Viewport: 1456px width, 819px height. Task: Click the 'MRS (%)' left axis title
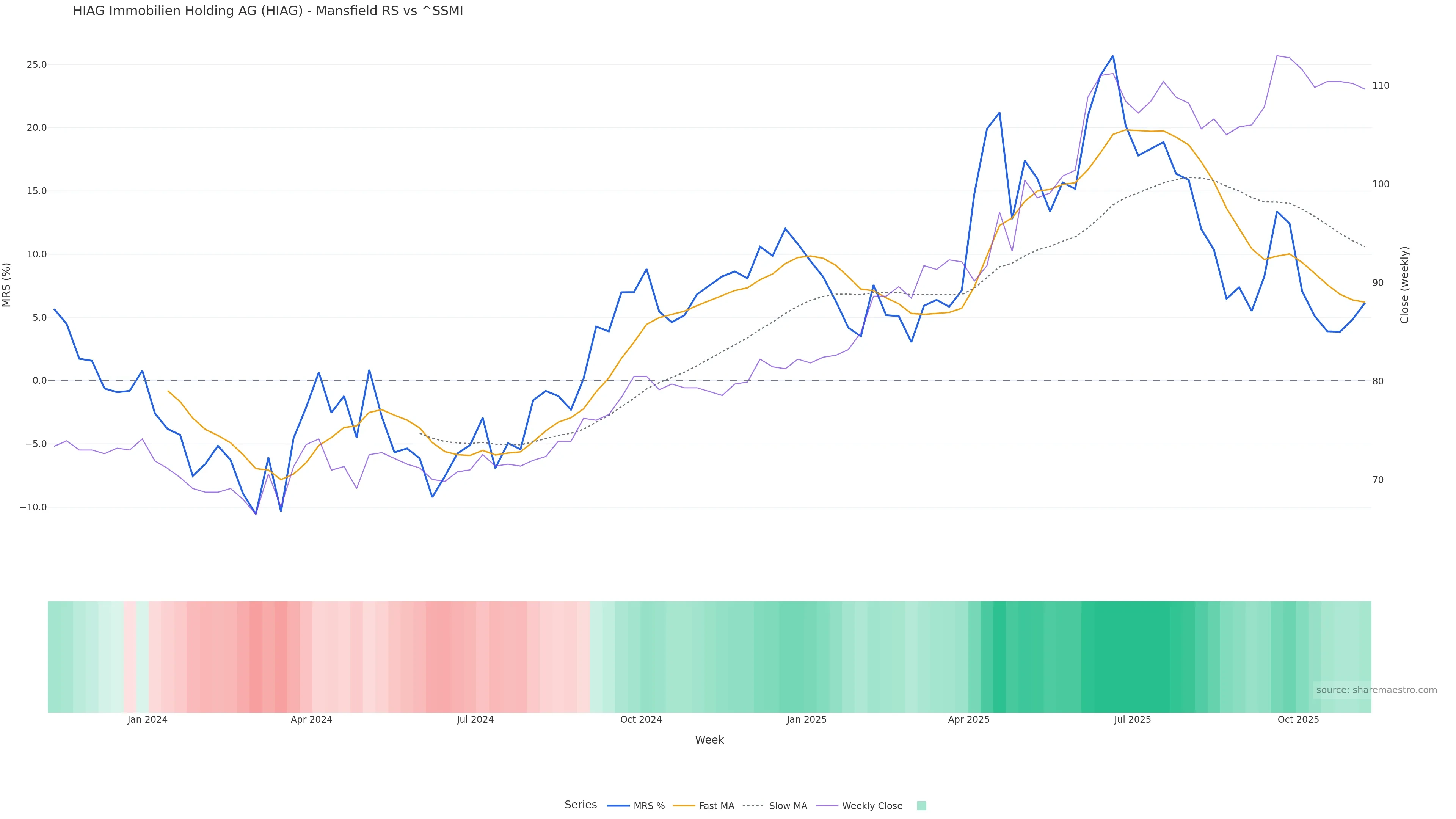(7, 285)
